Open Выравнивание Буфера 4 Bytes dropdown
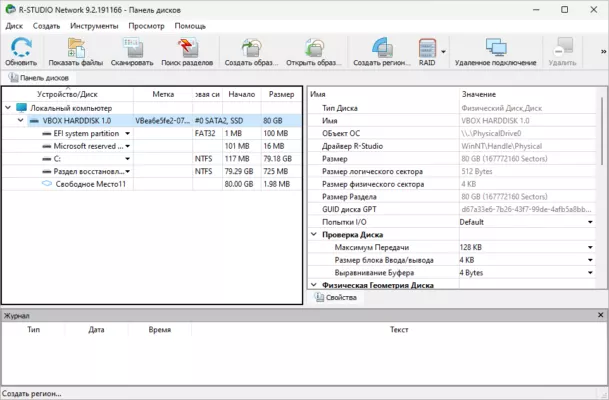The height and width of the screenshot is (400, 609). click(590, 273)
